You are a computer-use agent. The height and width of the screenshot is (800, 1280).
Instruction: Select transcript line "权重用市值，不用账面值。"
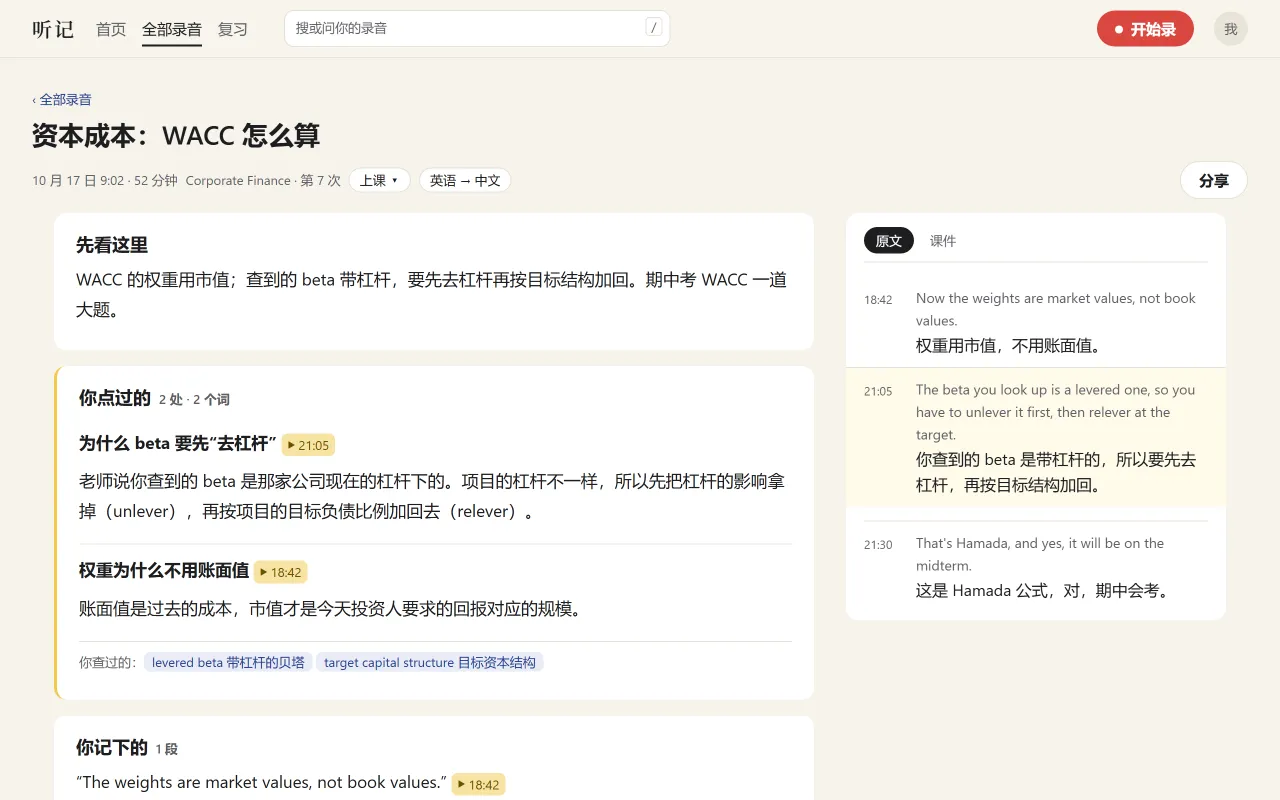click(x=1009, y=346)
